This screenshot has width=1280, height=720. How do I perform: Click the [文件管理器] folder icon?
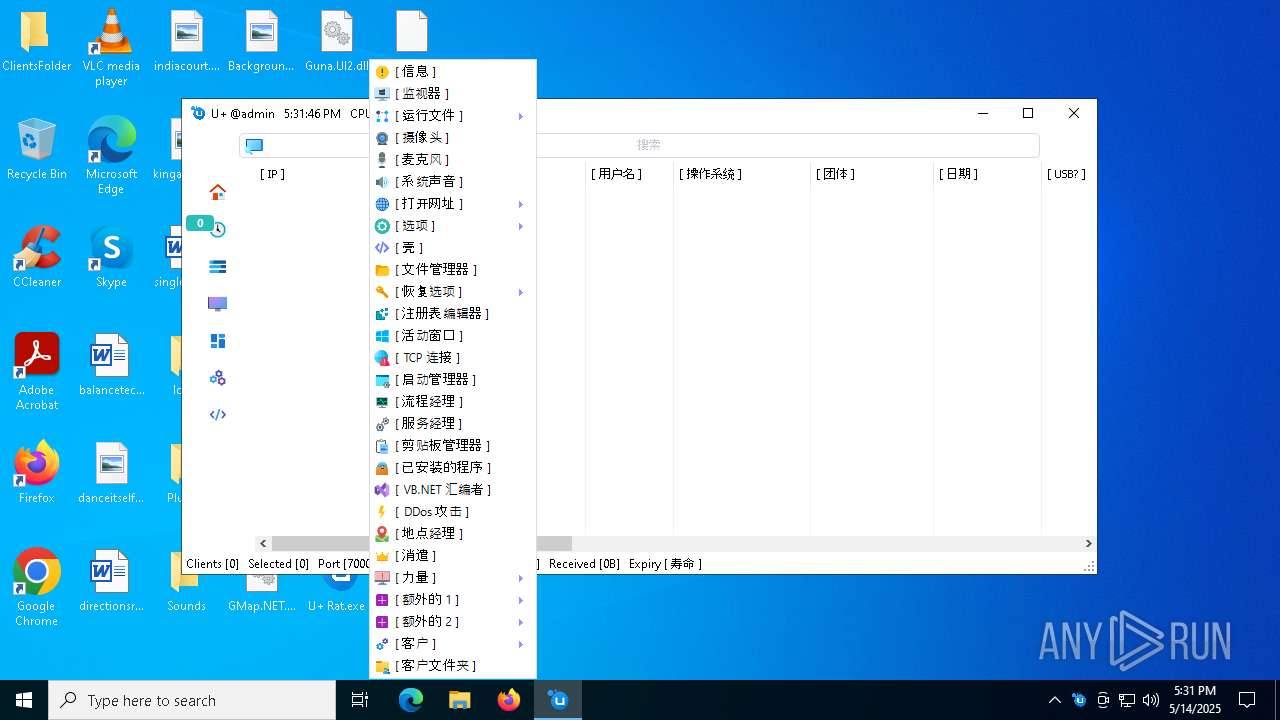tap(382, 270)
